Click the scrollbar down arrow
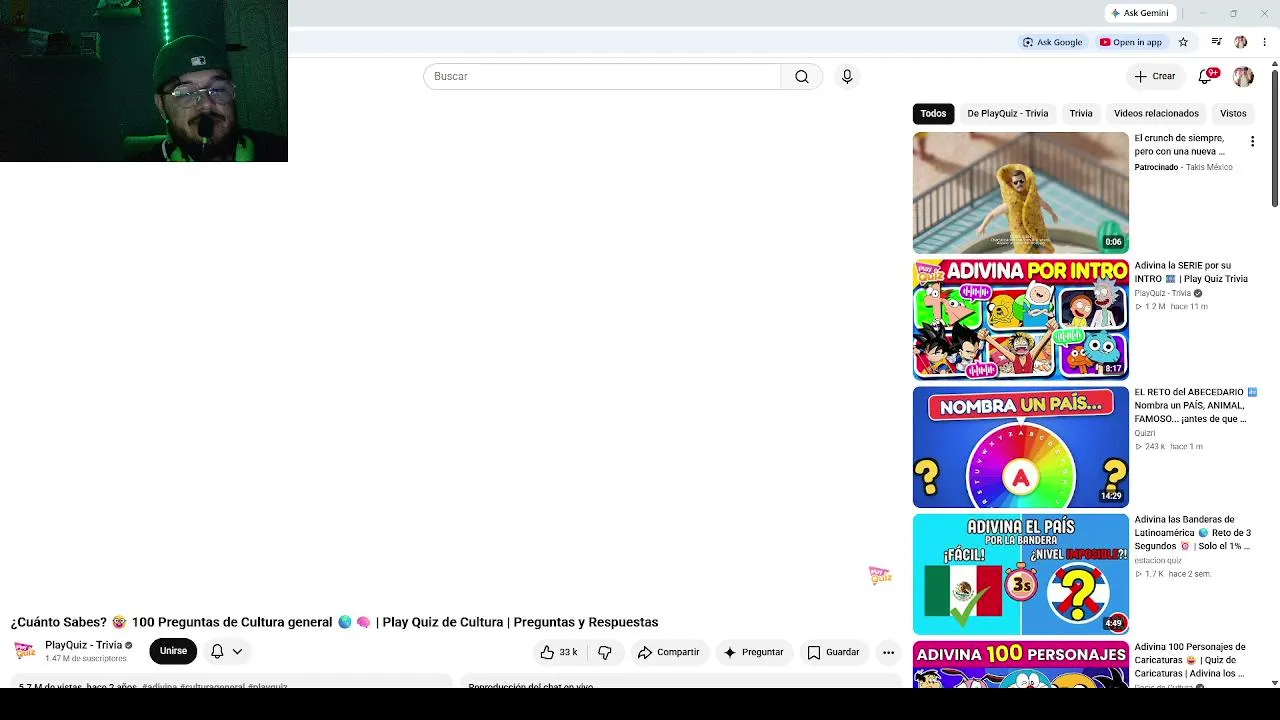 [x=1274, y=683]
